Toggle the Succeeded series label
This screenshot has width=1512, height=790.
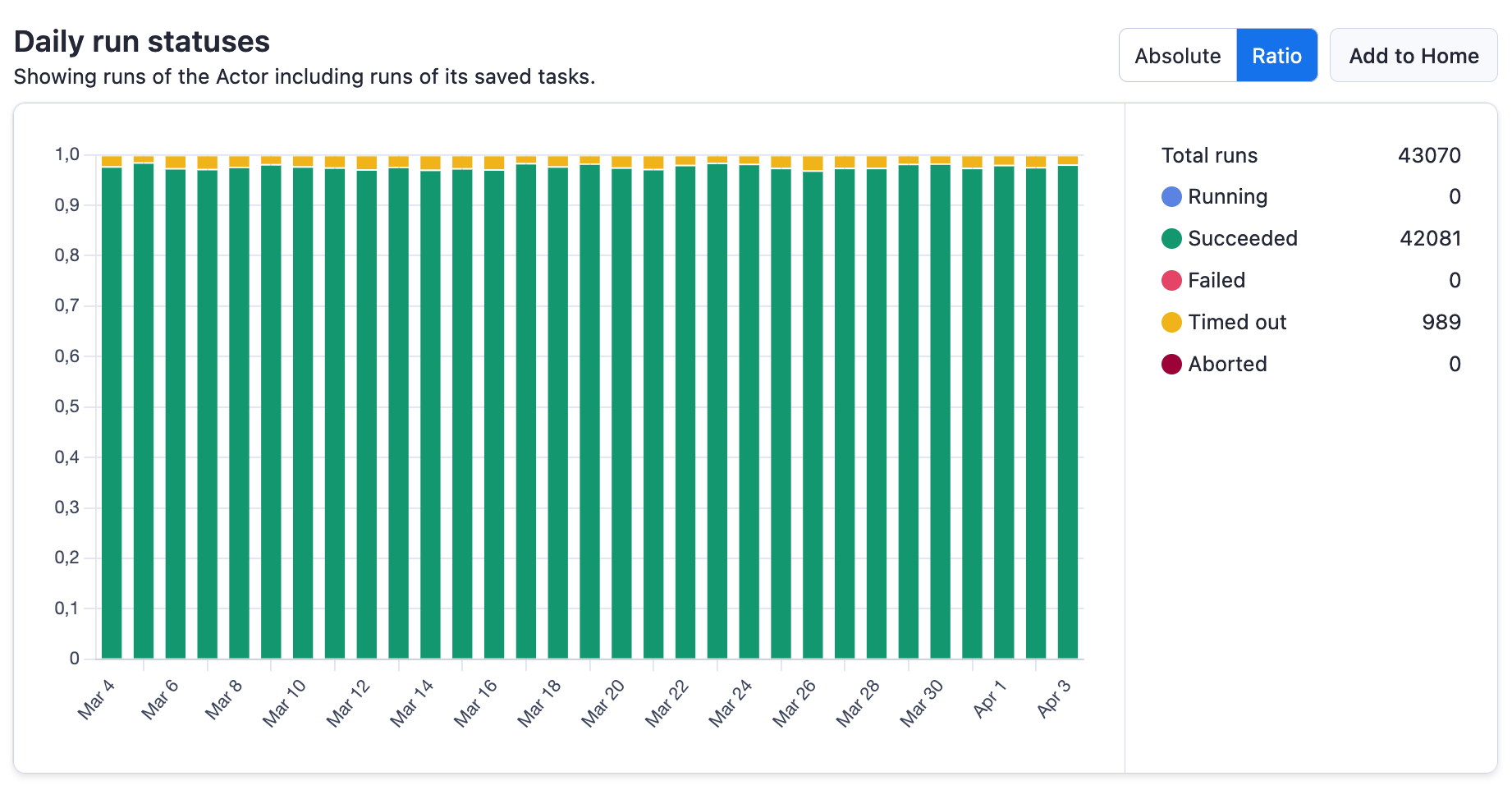pos(1242,239)
